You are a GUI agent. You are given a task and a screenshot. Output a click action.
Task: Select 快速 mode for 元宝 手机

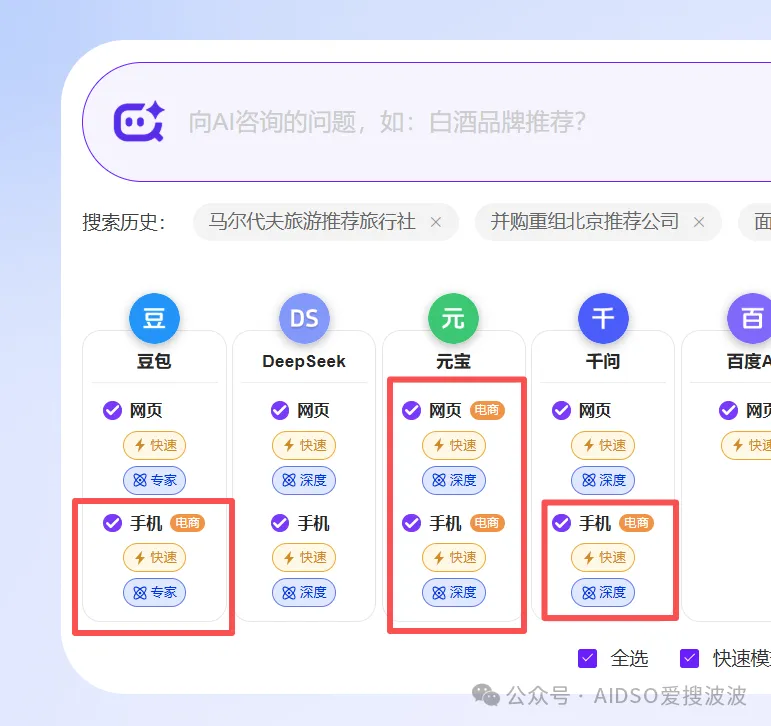click(x=454, y=557)
